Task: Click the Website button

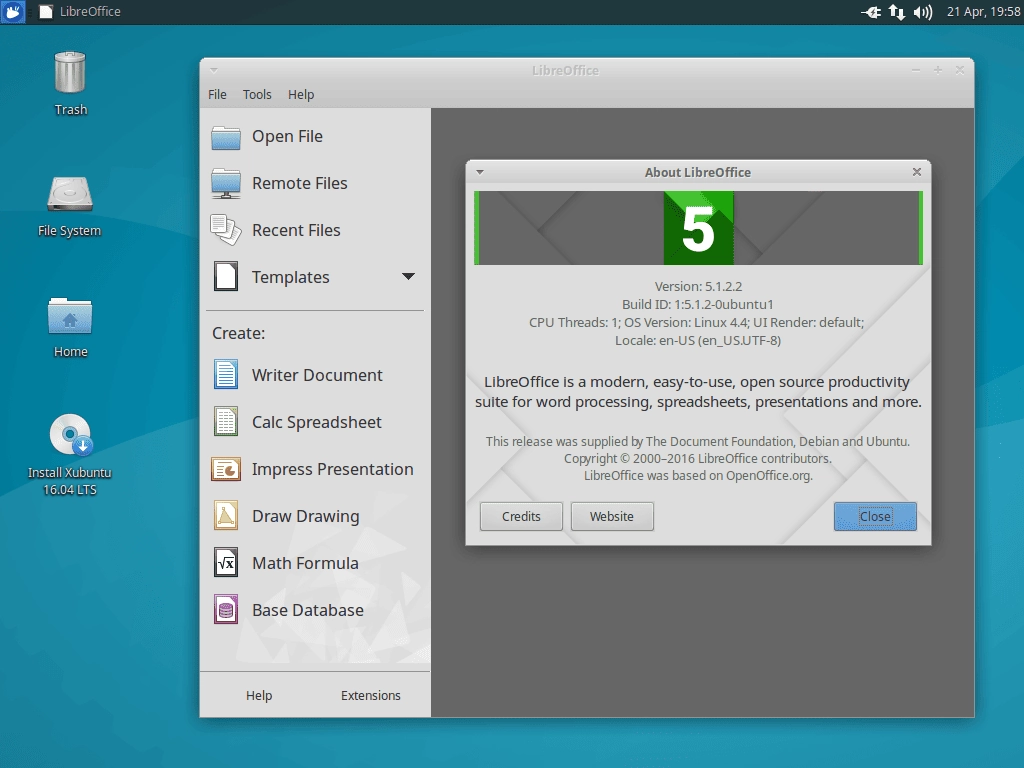Action: click(612, 517)
